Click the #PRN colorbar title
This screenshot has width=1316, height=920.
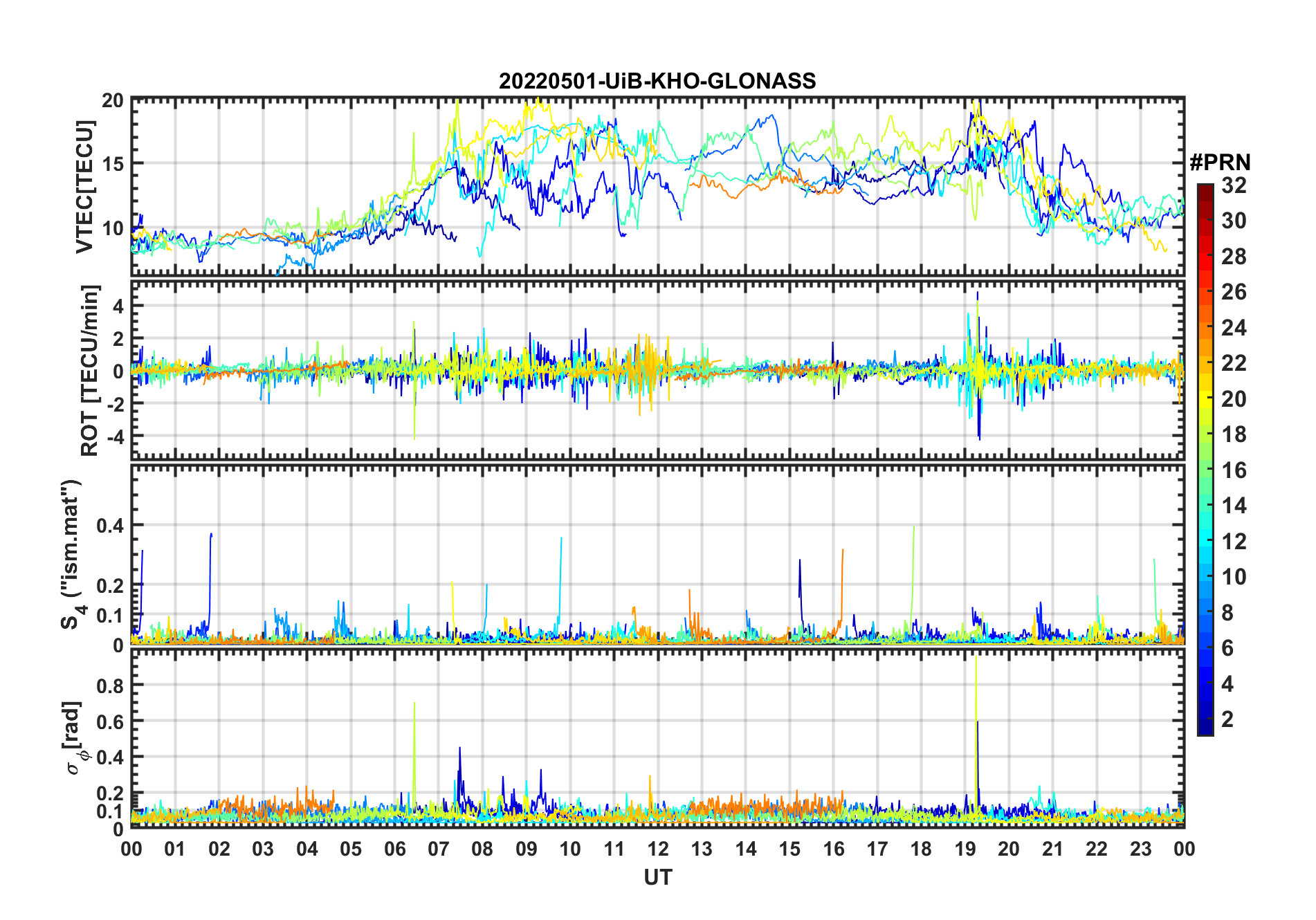(1220, 163)
